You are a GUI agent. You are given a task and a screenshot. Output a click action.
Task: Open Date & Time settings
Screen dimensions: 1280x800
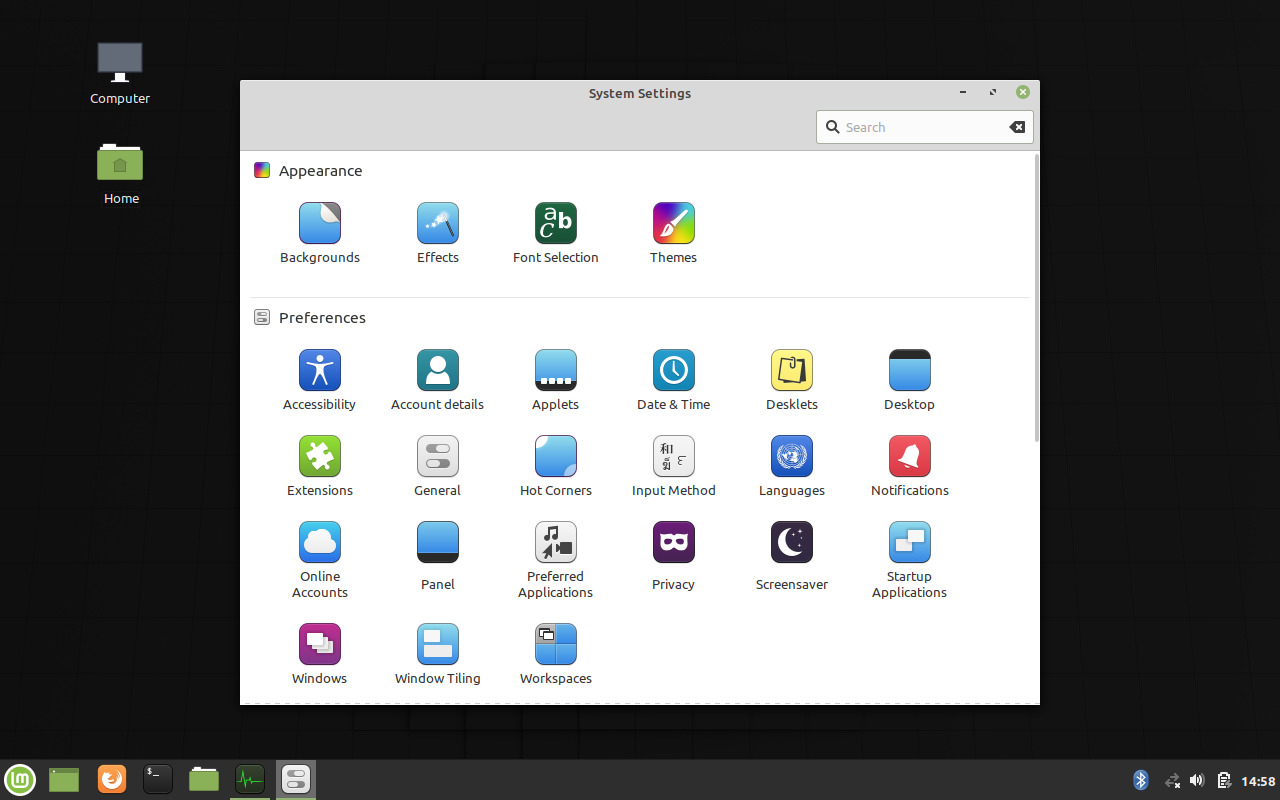[x=674, y=380]
